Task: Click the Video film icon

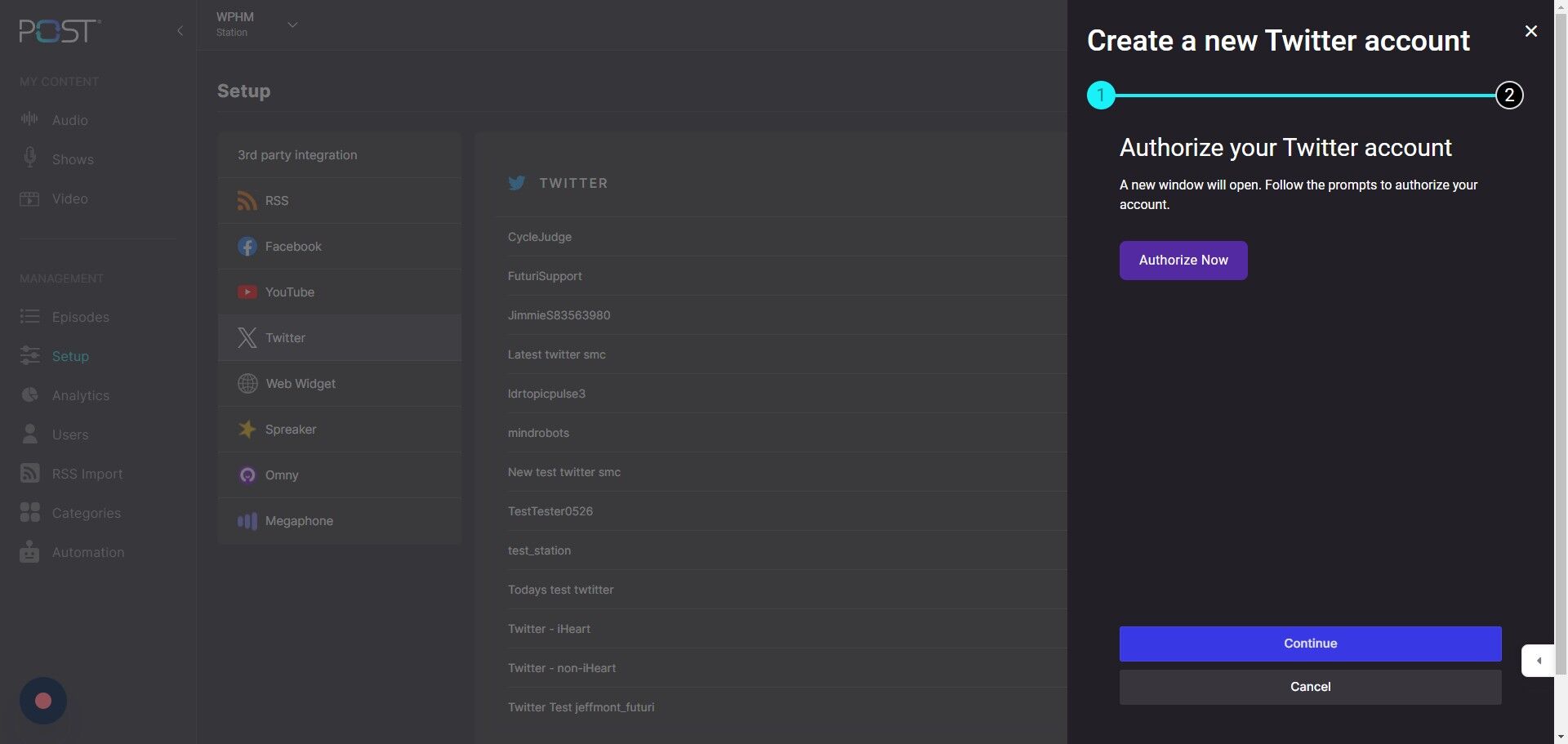Action: coord(29,198)
